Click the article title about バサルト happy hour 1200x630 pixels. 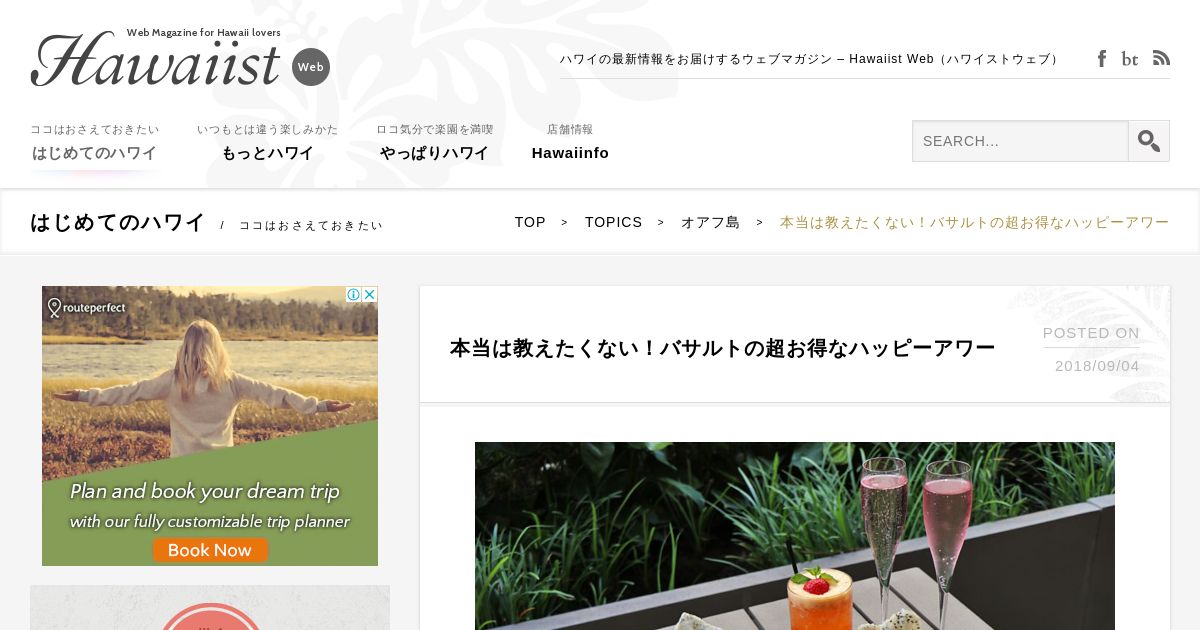point(722,348)
